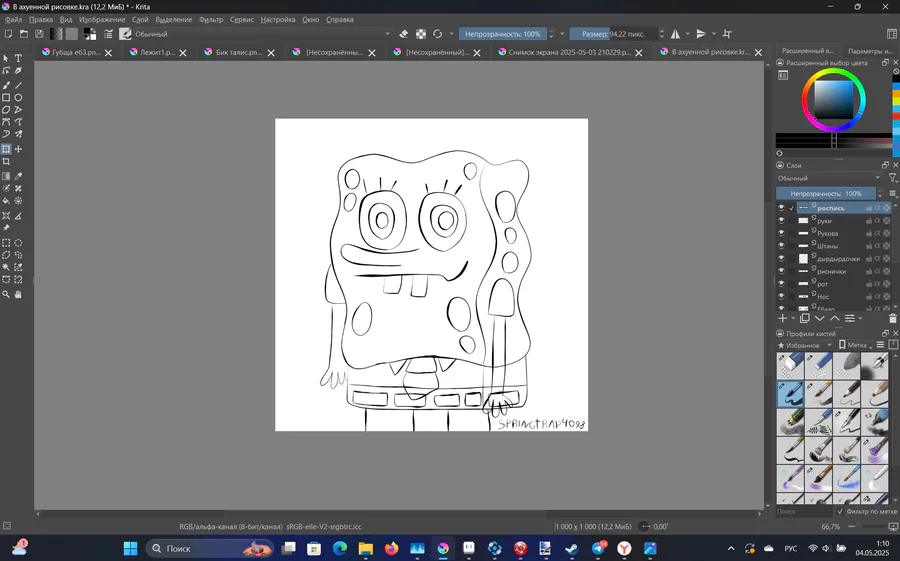Hide the 'рисничи' layer
The width and height of the screenshot is (900, 561).
tap(781, 271)
